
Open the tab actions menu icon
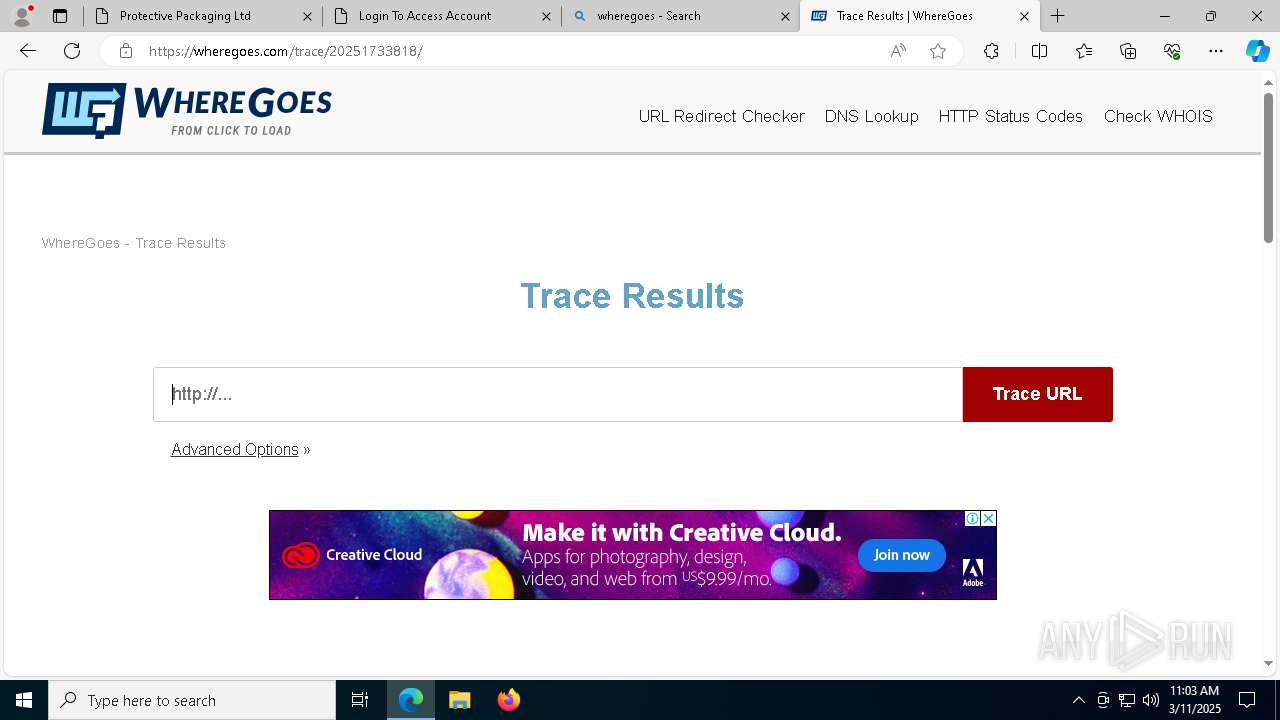click(x=60, y=16)
